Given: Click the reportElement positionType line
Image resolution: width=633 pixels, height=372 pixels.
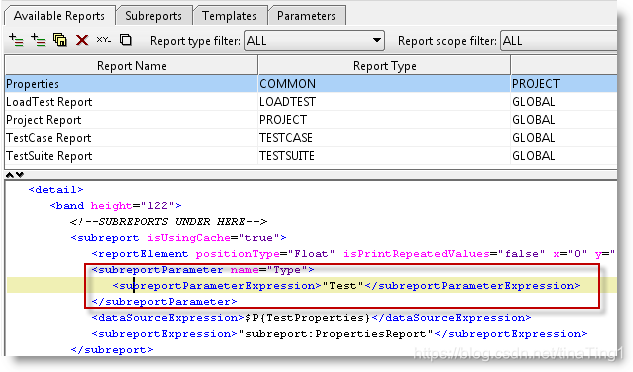Looking at the screenshot, I should [x=353, y=254].
